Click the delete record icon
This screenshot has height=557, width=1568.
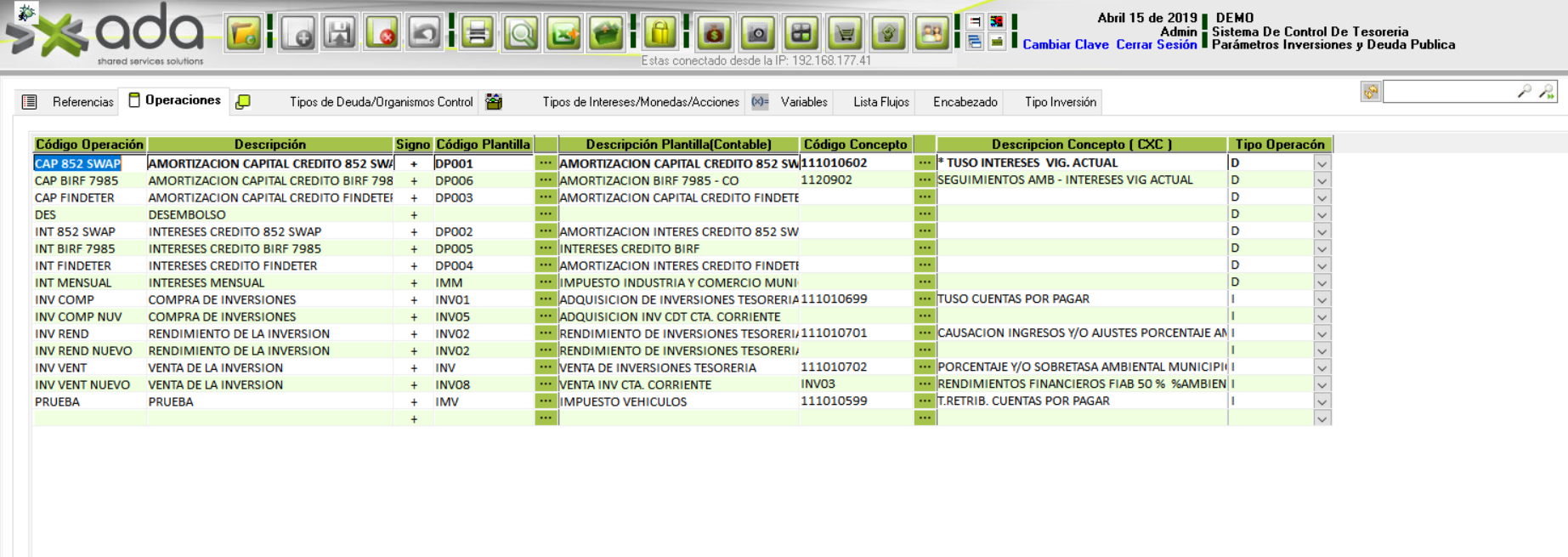[x=382, y=34]
